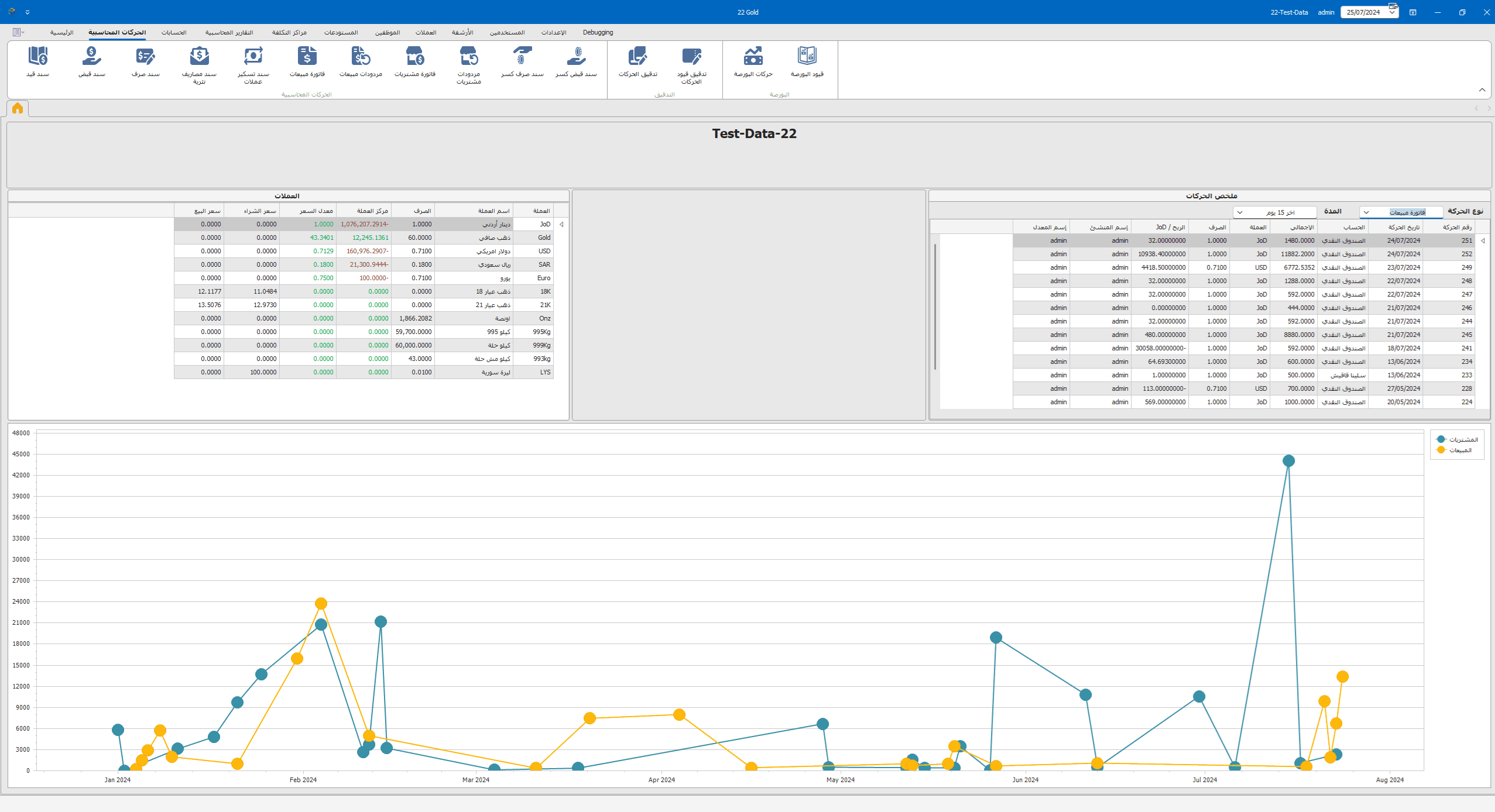Click the July peak purchases data point
Image resolution: width=1495 pixels, height=812 pixels.
(x=1288, y=461)
